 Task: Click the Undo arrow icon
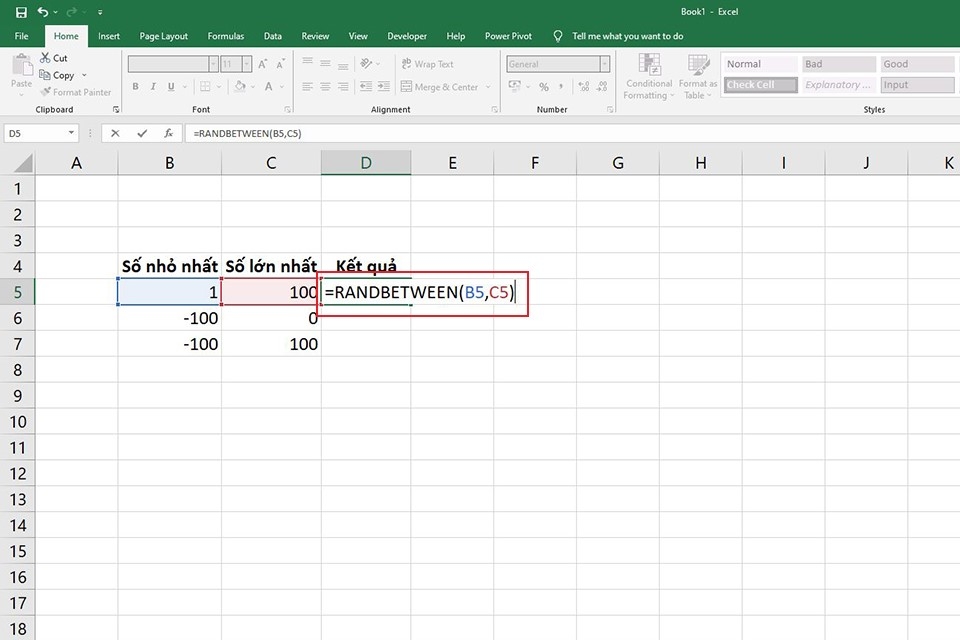[42, 12]
